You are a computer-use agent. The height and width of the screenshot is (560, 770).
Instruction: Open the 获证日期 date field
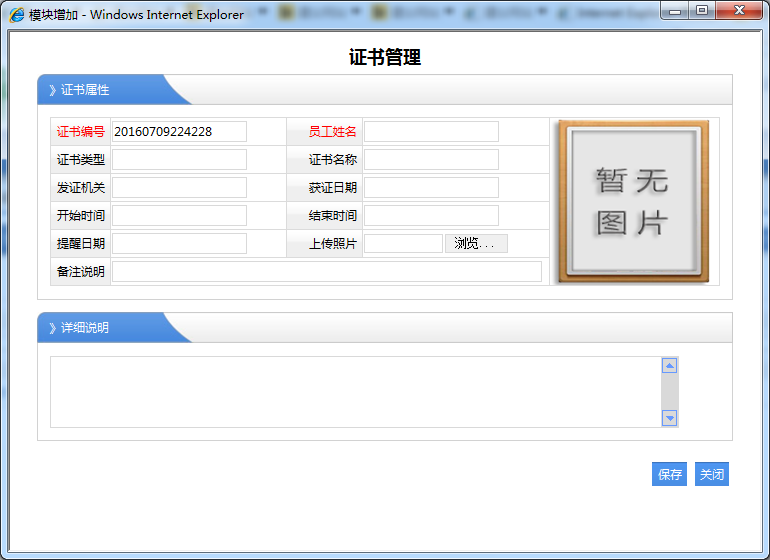(431, 188)
